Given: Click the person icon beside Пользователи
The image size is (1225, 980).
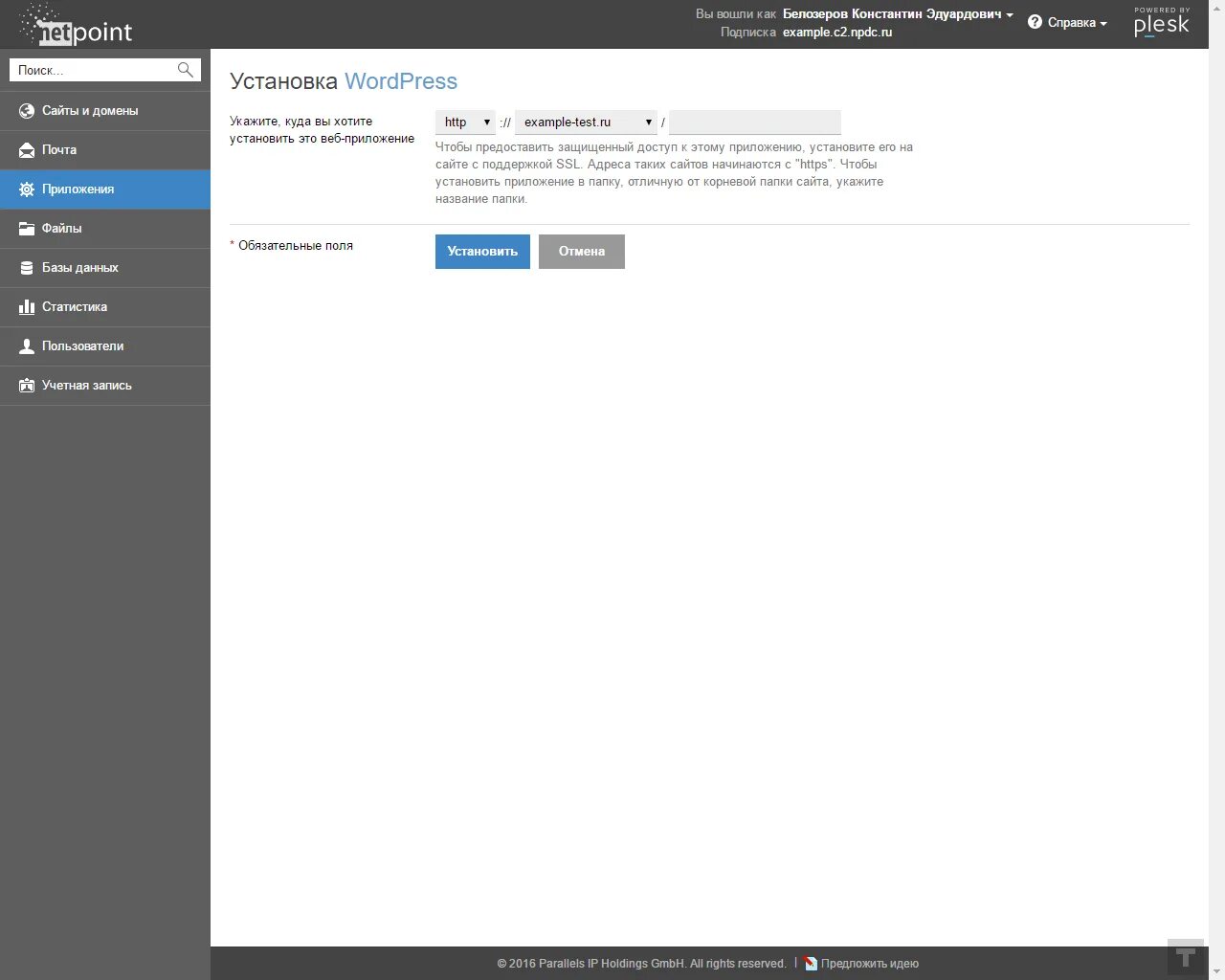Looking at the screenshot, I should [27, 346].
